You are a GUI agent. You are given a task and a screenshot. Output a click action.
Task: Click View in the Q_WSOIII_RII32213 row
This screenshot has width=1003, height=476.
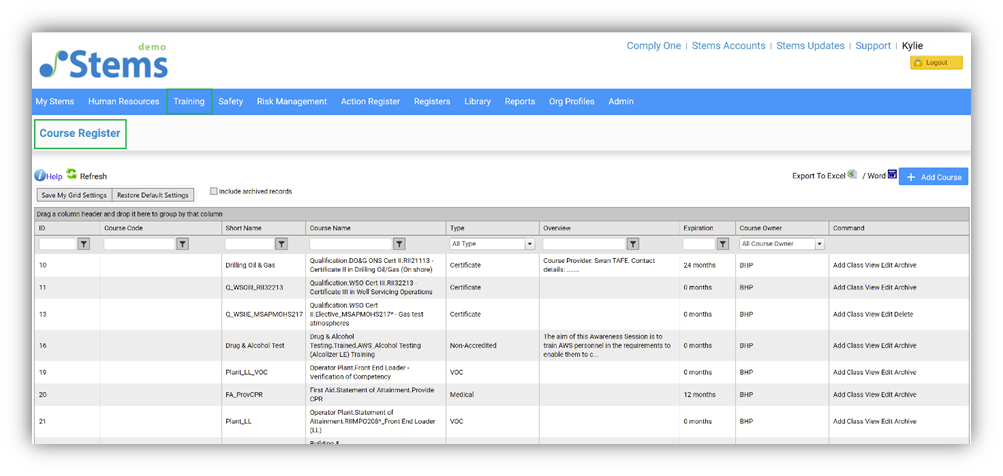coord(872,287)
